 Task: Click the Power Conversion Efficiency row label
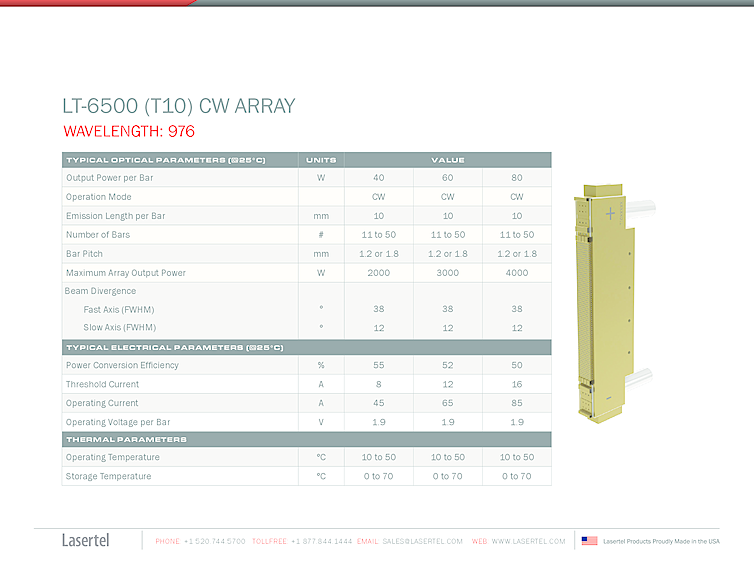pyautogui.click(x=122, y=365)
